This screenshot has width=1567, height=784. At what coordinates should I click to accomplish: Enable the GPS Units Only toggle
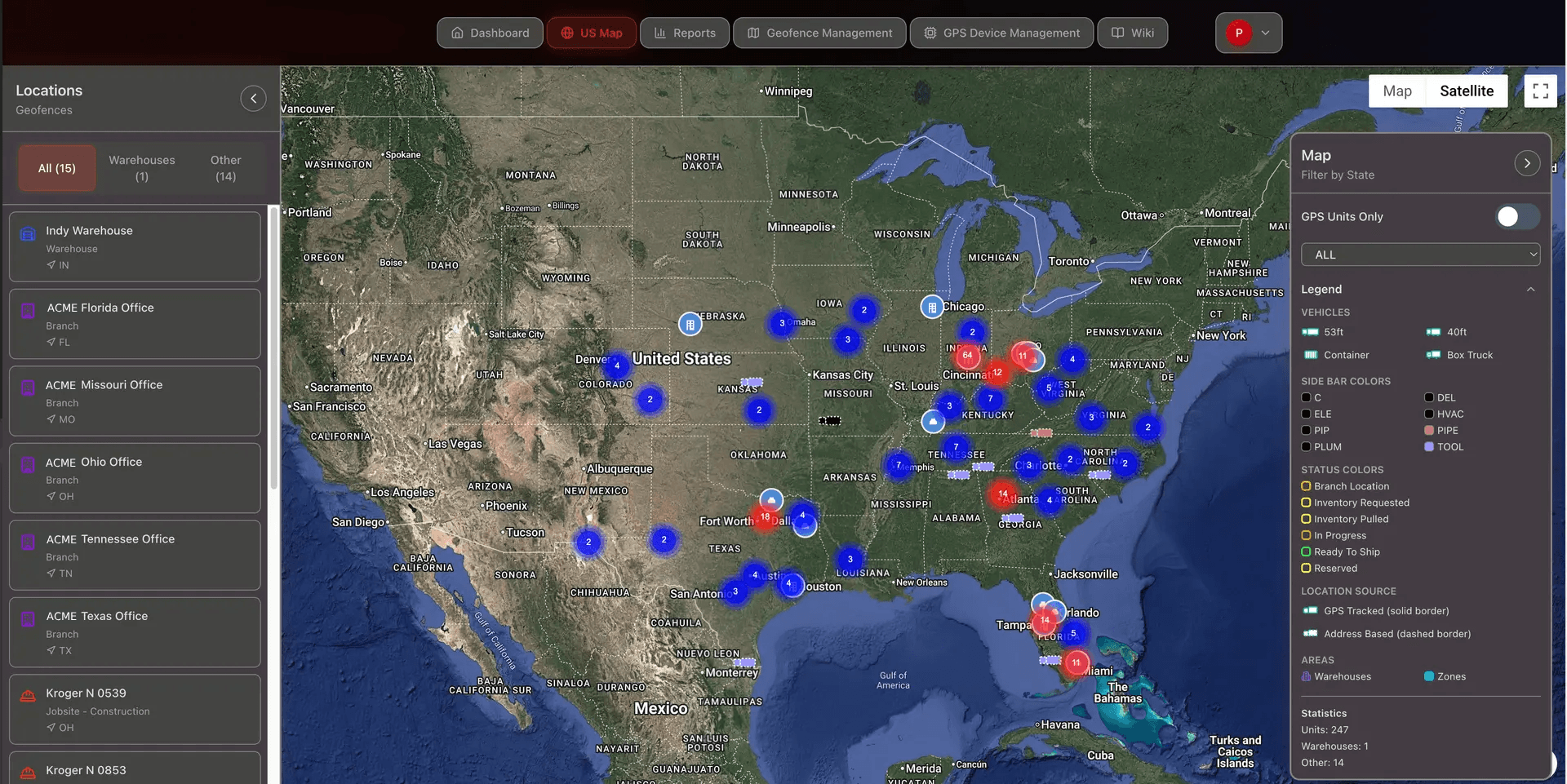1516,216
